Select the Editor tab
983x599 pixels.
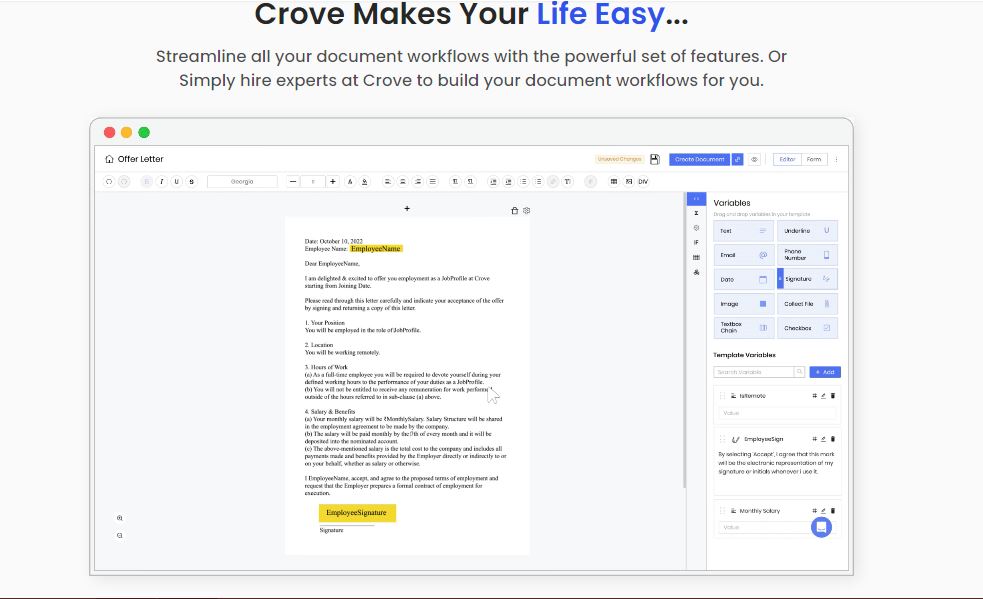click(786, 159)
